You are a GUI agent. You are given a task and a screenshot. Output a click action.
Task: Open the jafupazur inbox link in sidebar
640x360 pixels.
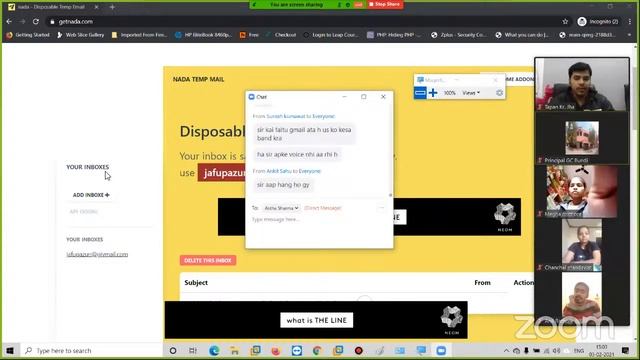coord(97,254)
